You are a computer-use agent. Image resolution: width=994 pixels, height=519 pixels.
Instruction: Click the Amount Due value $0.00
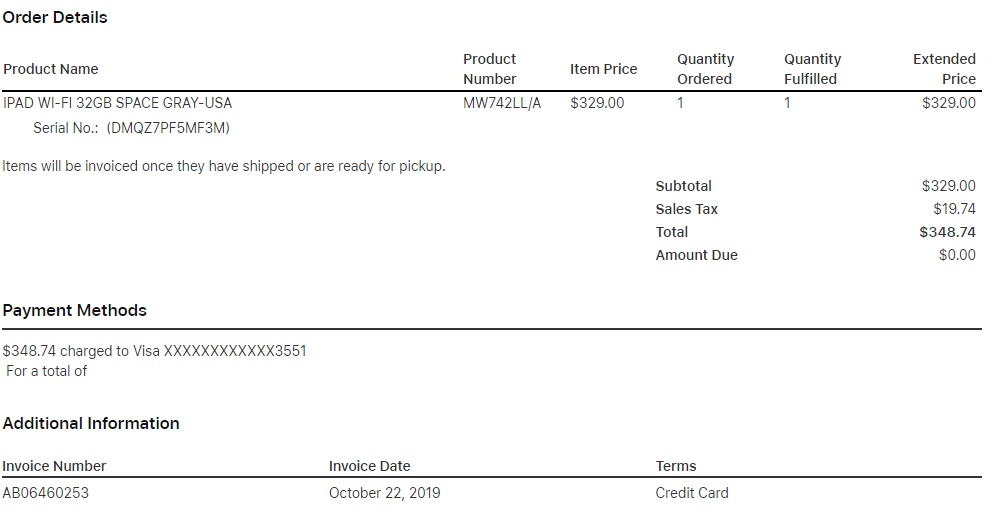[957, 255]
